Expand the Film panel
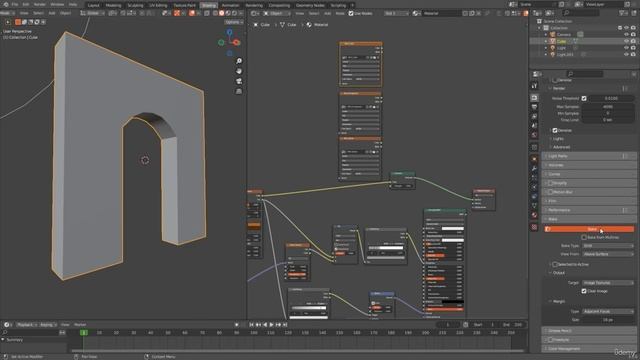Image resolution: width=640 pixels, height=360 pixels. point(589,201)
